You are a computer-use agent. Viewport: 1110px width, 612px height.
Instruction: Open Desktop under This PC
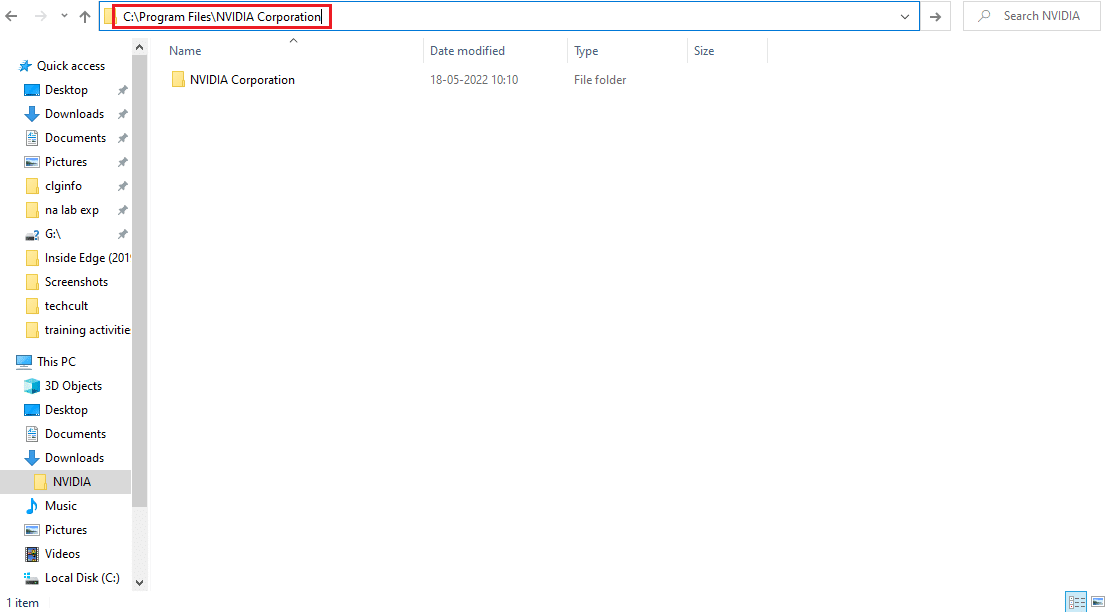67,410
